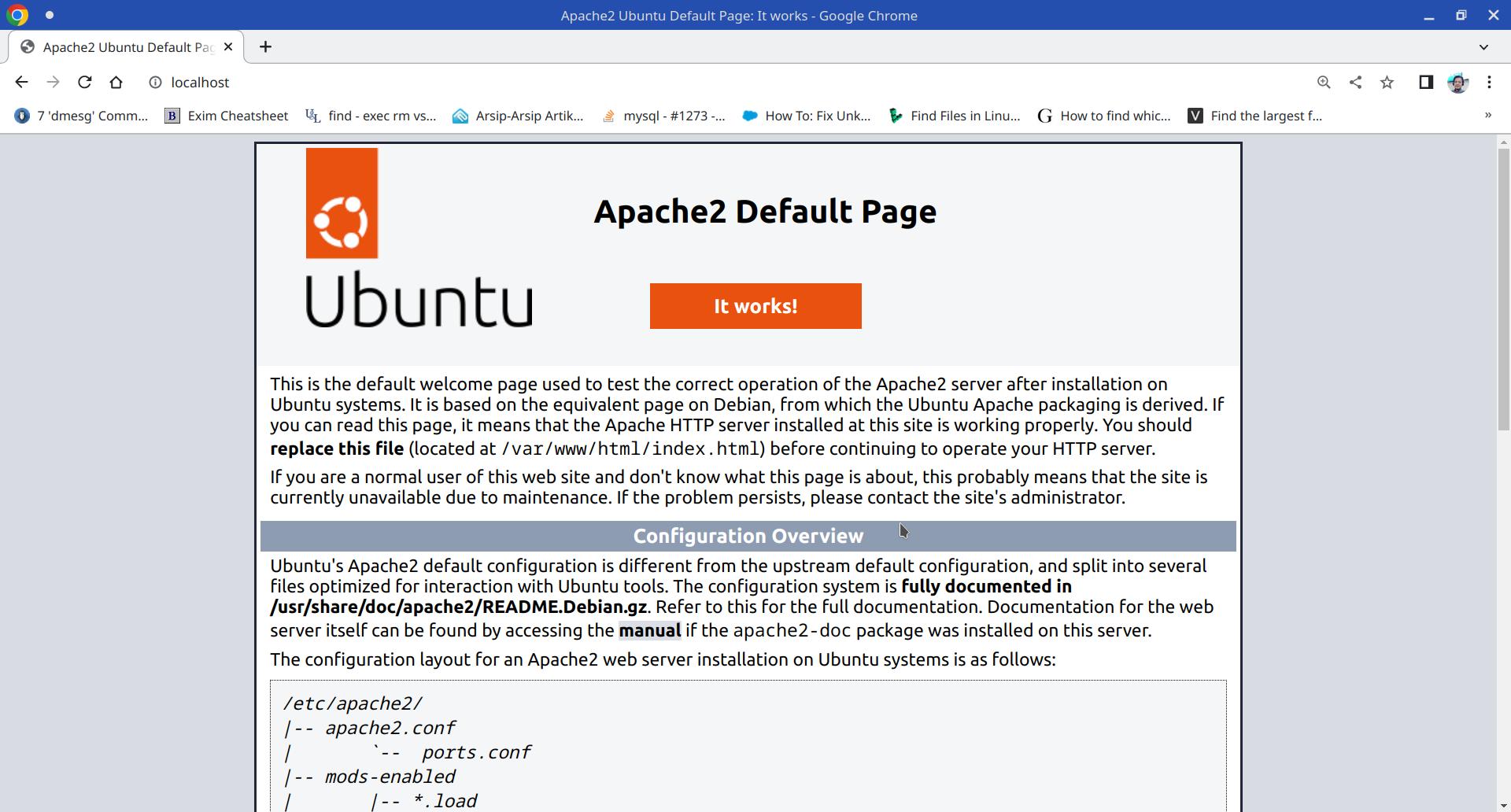
Task: Open Find the largest f... bookmark
Action: [x=1255, y=116]
